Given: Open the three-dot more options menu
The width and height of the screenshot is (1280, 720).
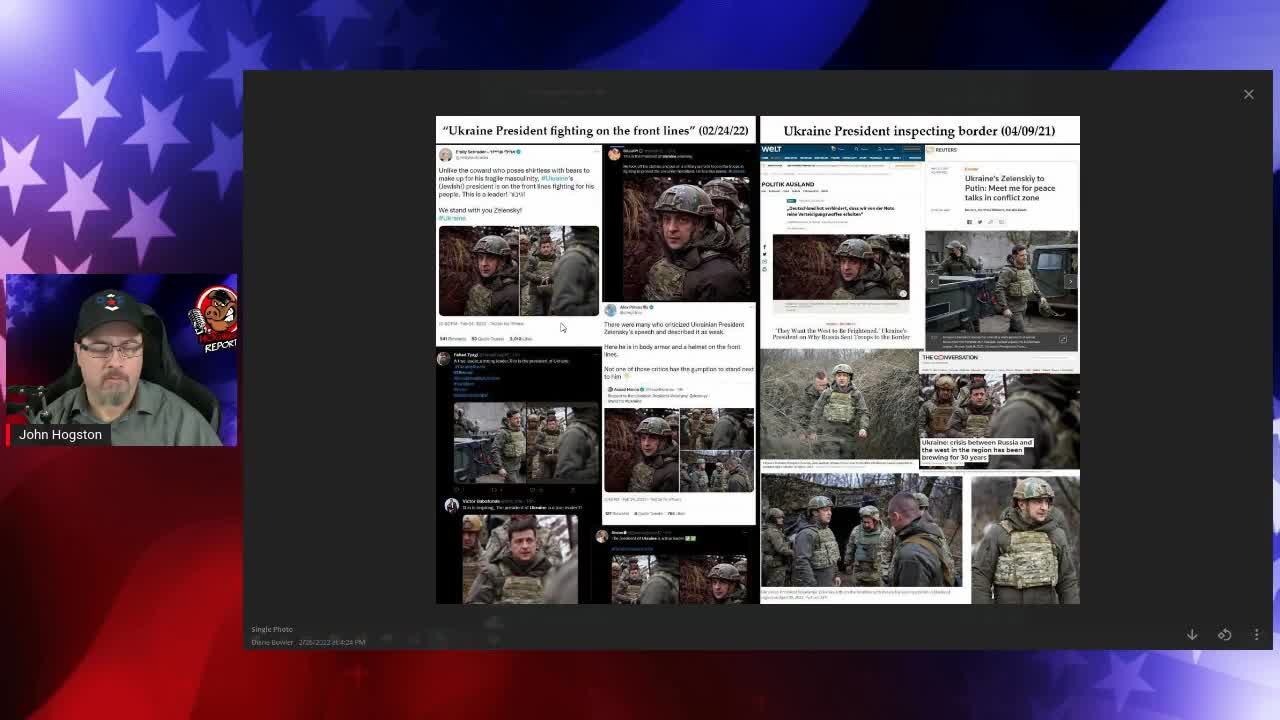Looking at the screenshot, I should (1257, 634).
